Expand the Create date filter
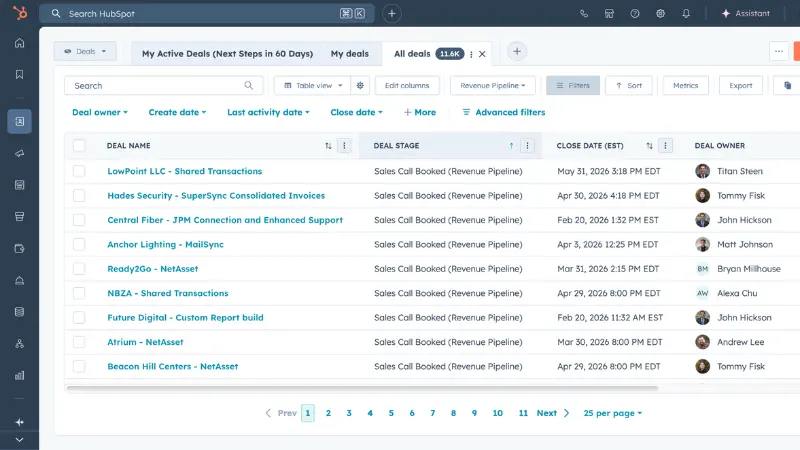800x450 pixels. (177, 112)
